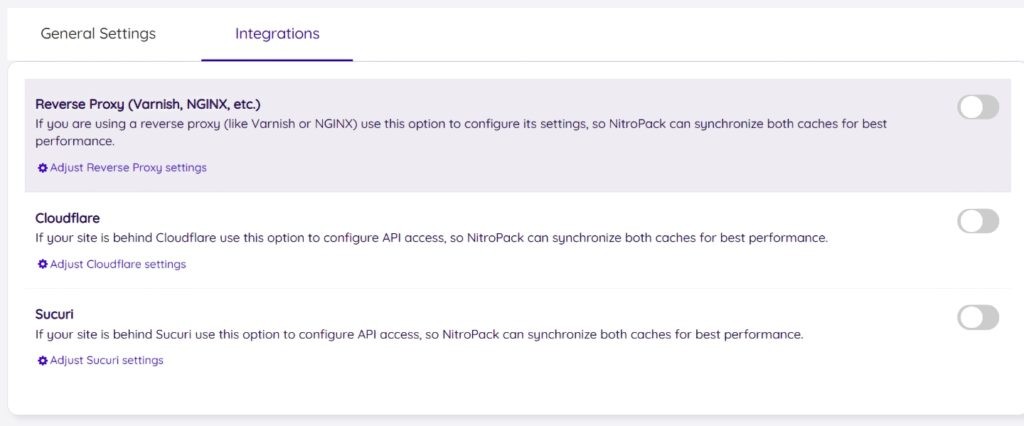Screen dimensions: 1024x426
Task: Open the Adjust Cloudflare settings link
Action: click(118, 265)
